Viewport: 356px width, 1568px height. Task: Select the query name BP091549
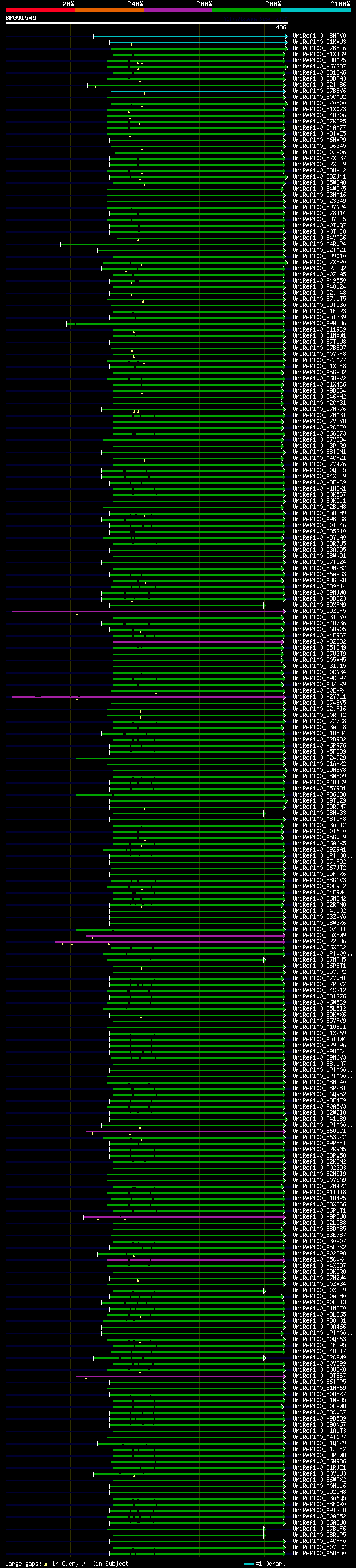(21, 18)
